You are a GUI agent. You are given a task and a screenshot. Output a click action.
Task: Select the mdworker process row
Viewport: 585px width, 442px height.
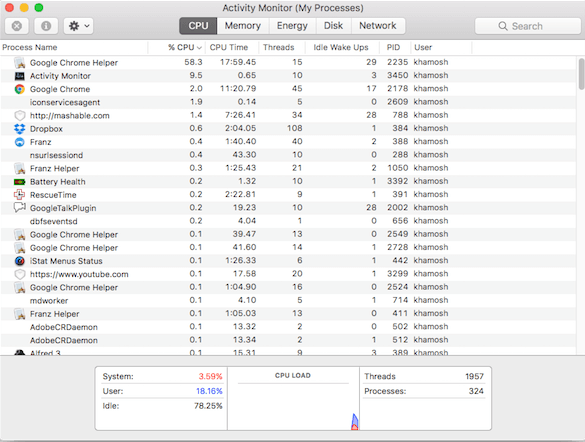tap(288, 301)
